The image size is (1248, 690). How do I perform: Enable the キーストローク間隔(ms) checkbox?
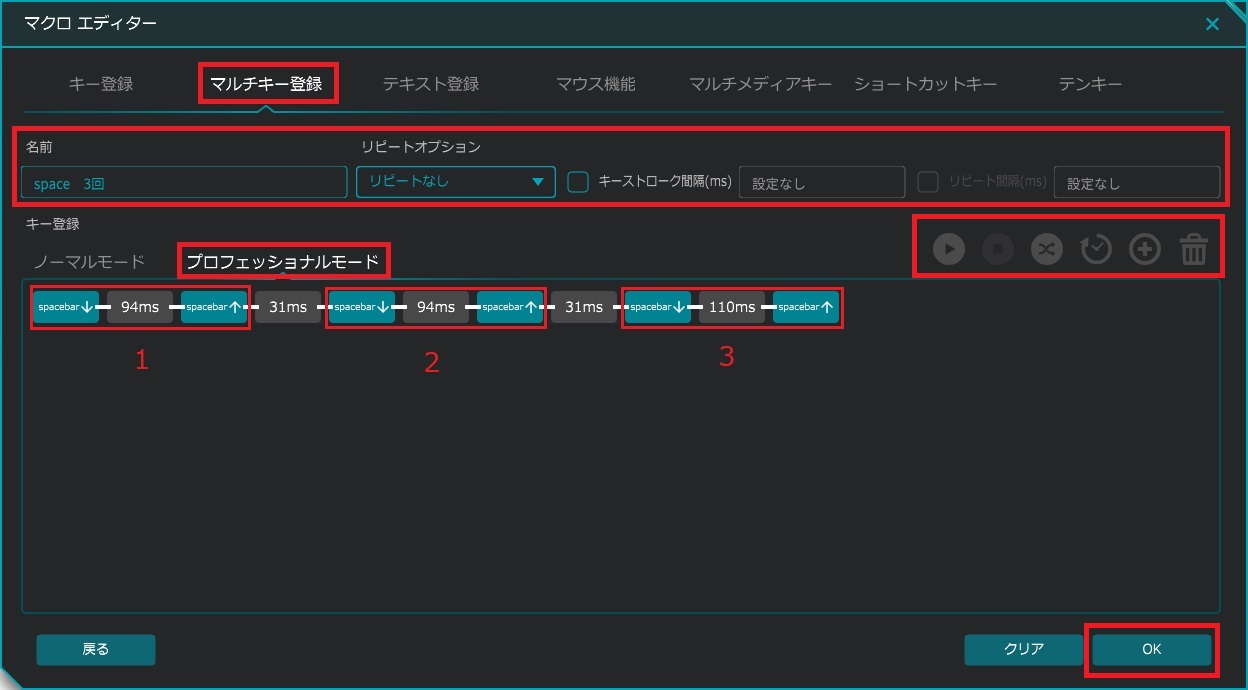coord(577,182)
